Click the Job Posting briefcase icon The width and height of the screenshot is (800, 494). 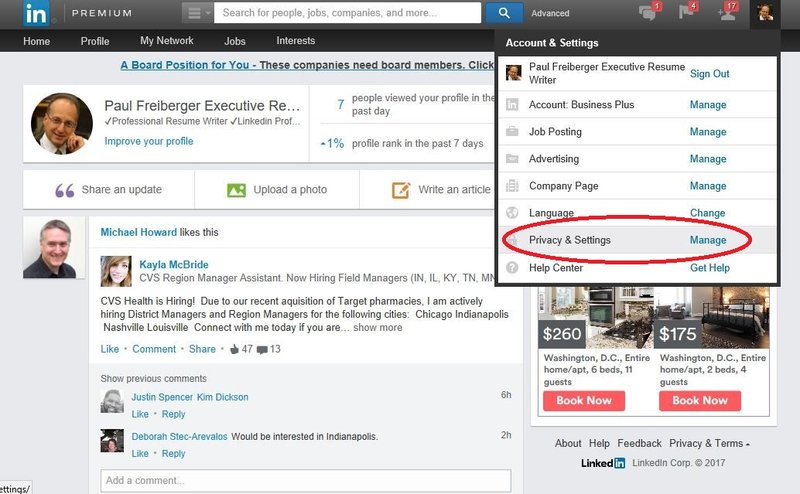[512, 132]
